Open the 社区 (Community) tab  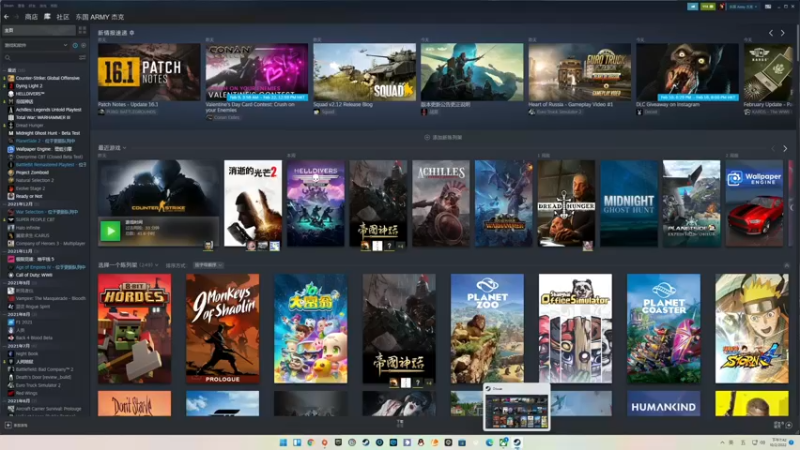tap(63, 17)
